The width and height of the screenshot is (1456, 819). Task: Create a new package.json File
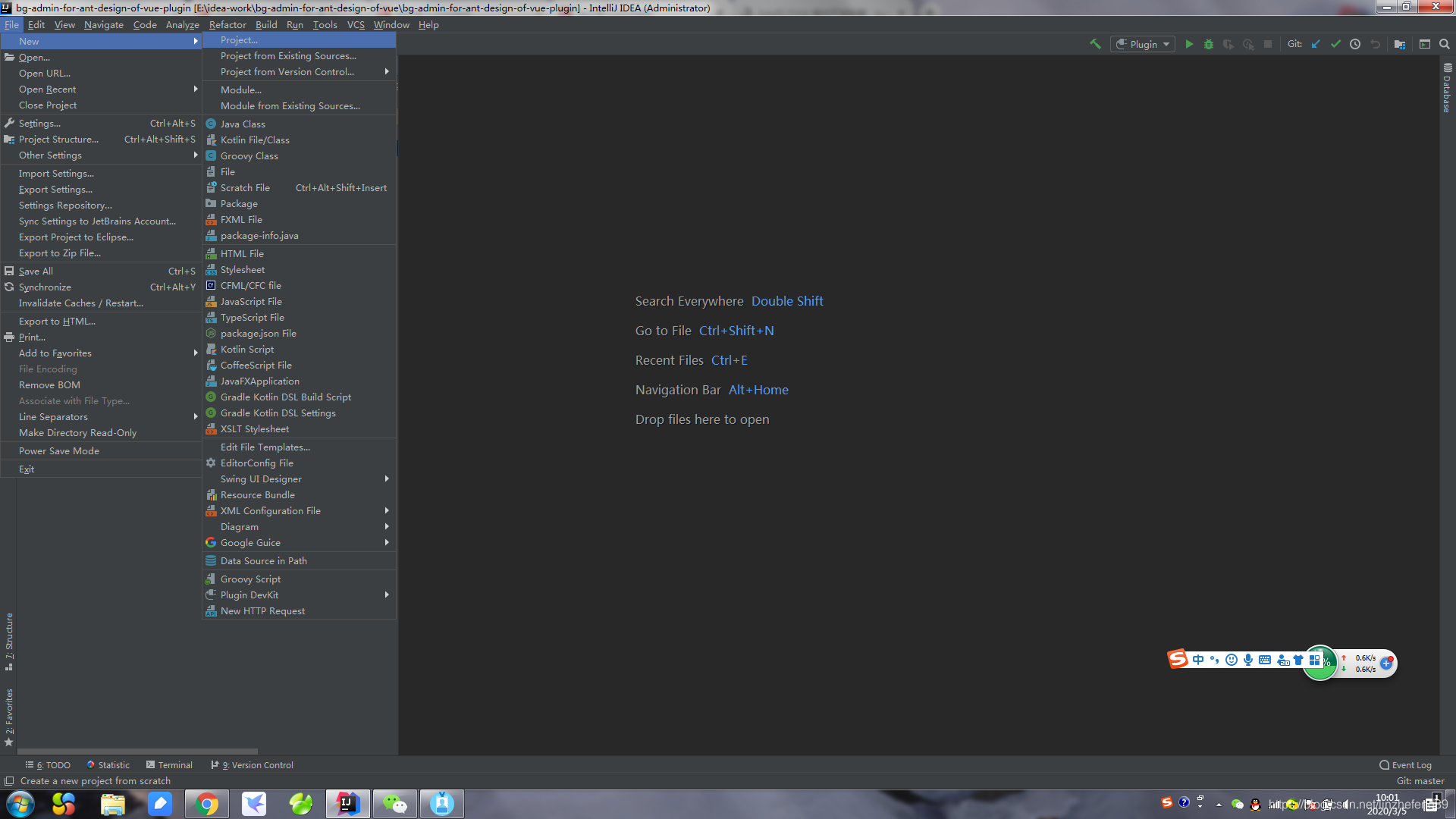point(300,334)
